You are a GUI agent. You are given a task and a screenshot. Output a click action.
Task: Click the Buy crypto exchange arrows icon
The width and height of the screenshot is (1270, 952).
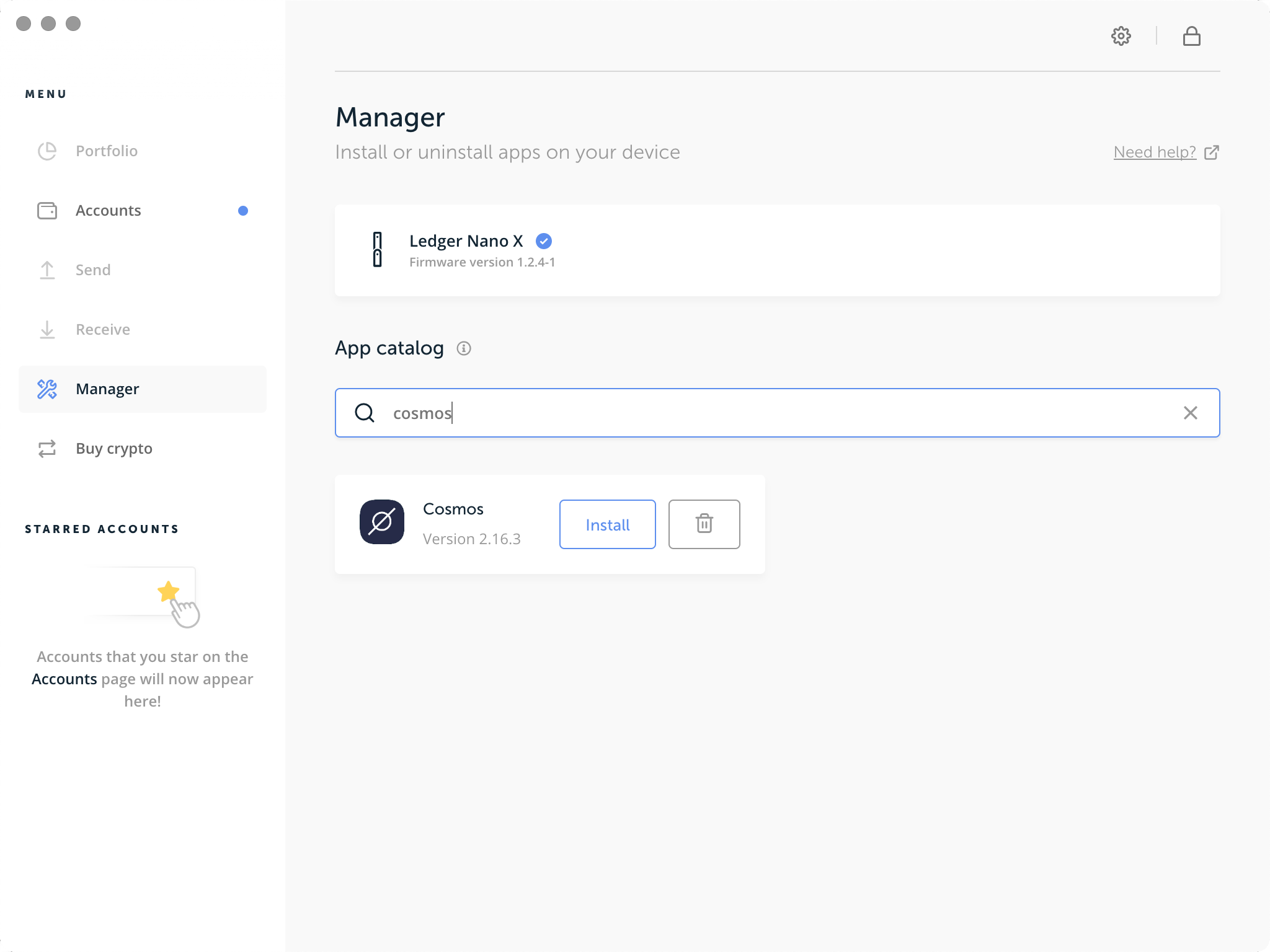47,449
